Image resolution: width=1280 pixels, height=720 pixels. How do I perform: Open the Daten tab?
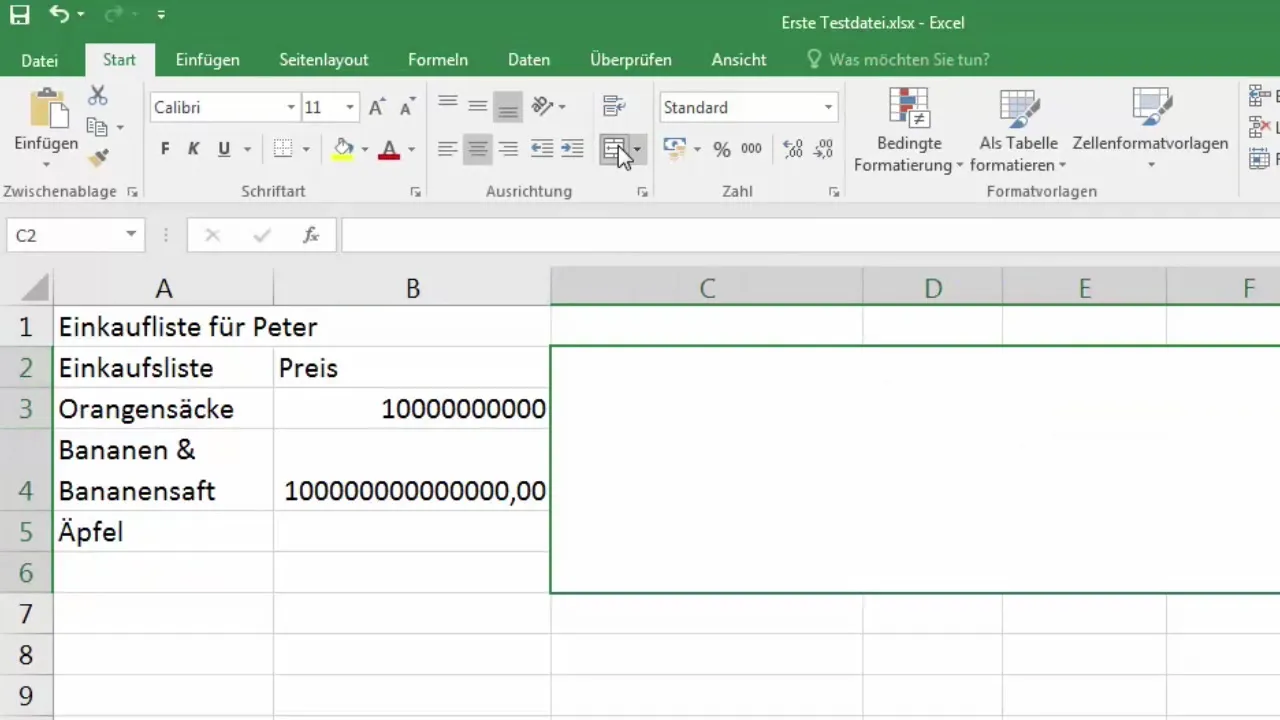pyautogui.click(x=529, y=60)
